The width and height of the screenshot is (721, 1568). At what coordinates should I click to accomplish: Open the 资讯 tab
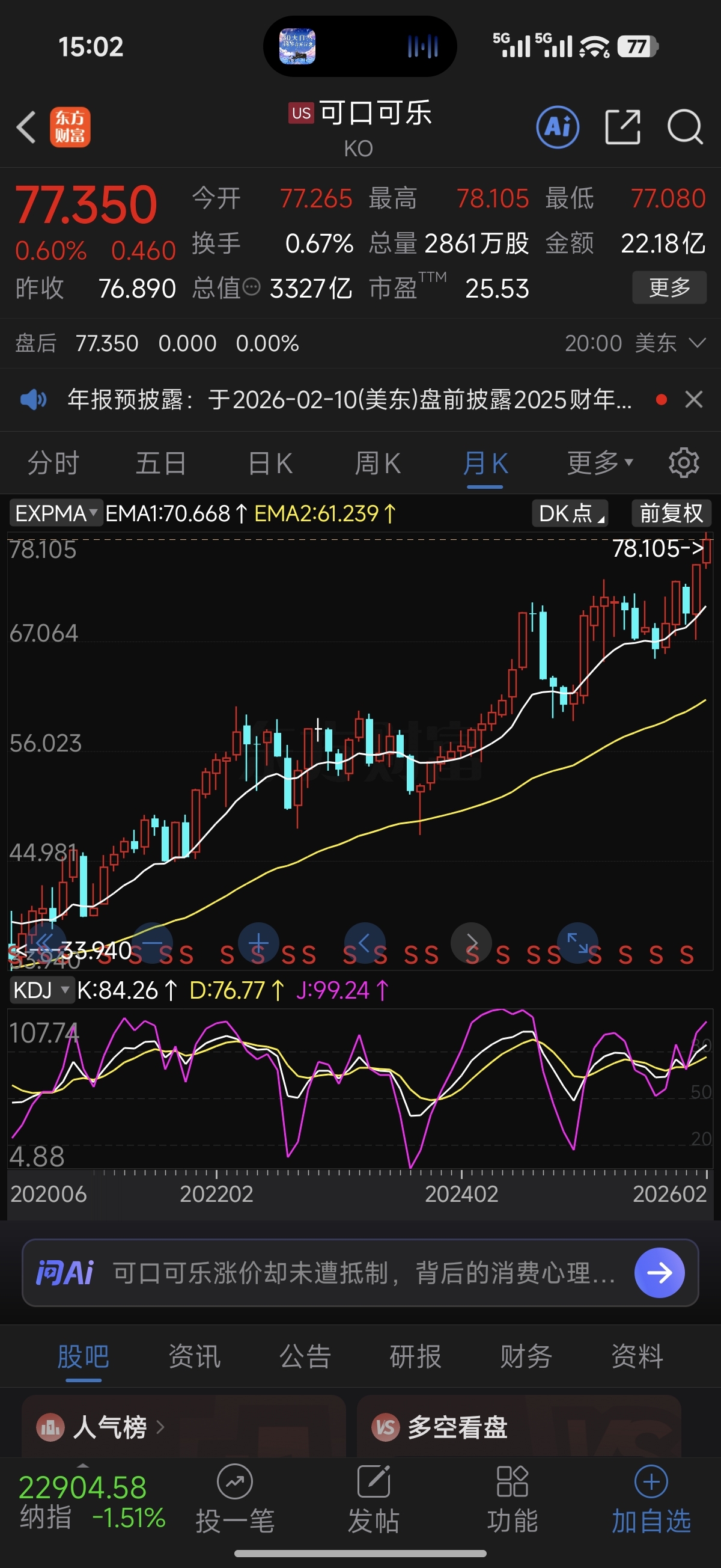(194, 1356)
